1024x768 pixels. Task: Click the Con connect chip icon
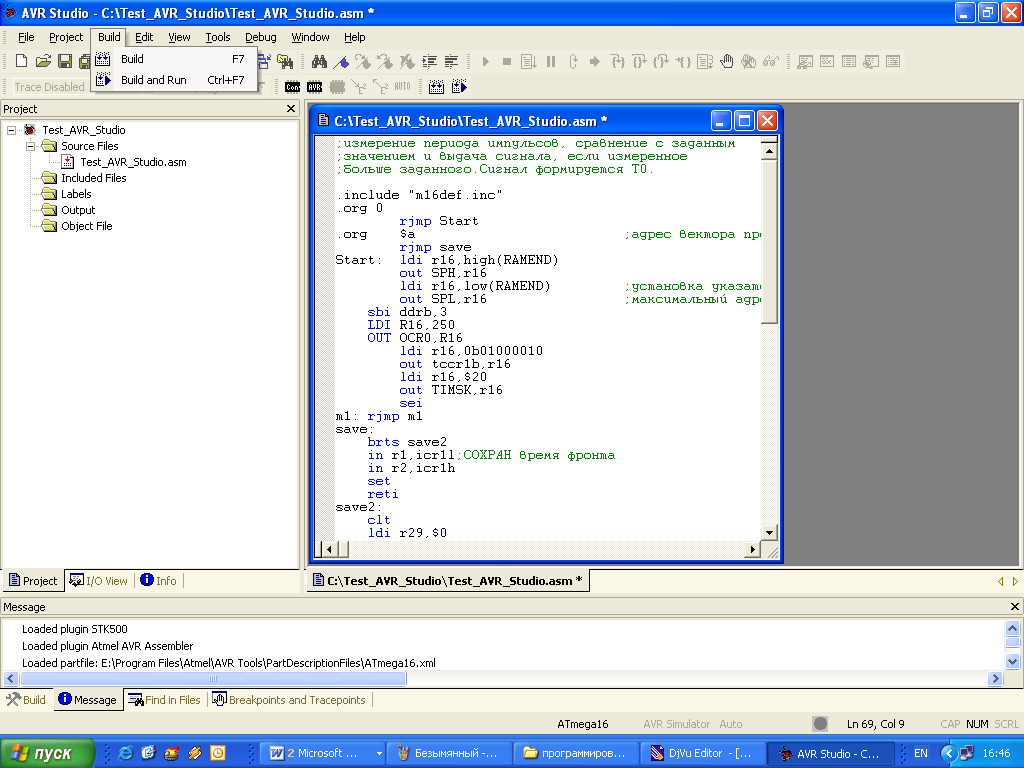[x=293, y=87]
